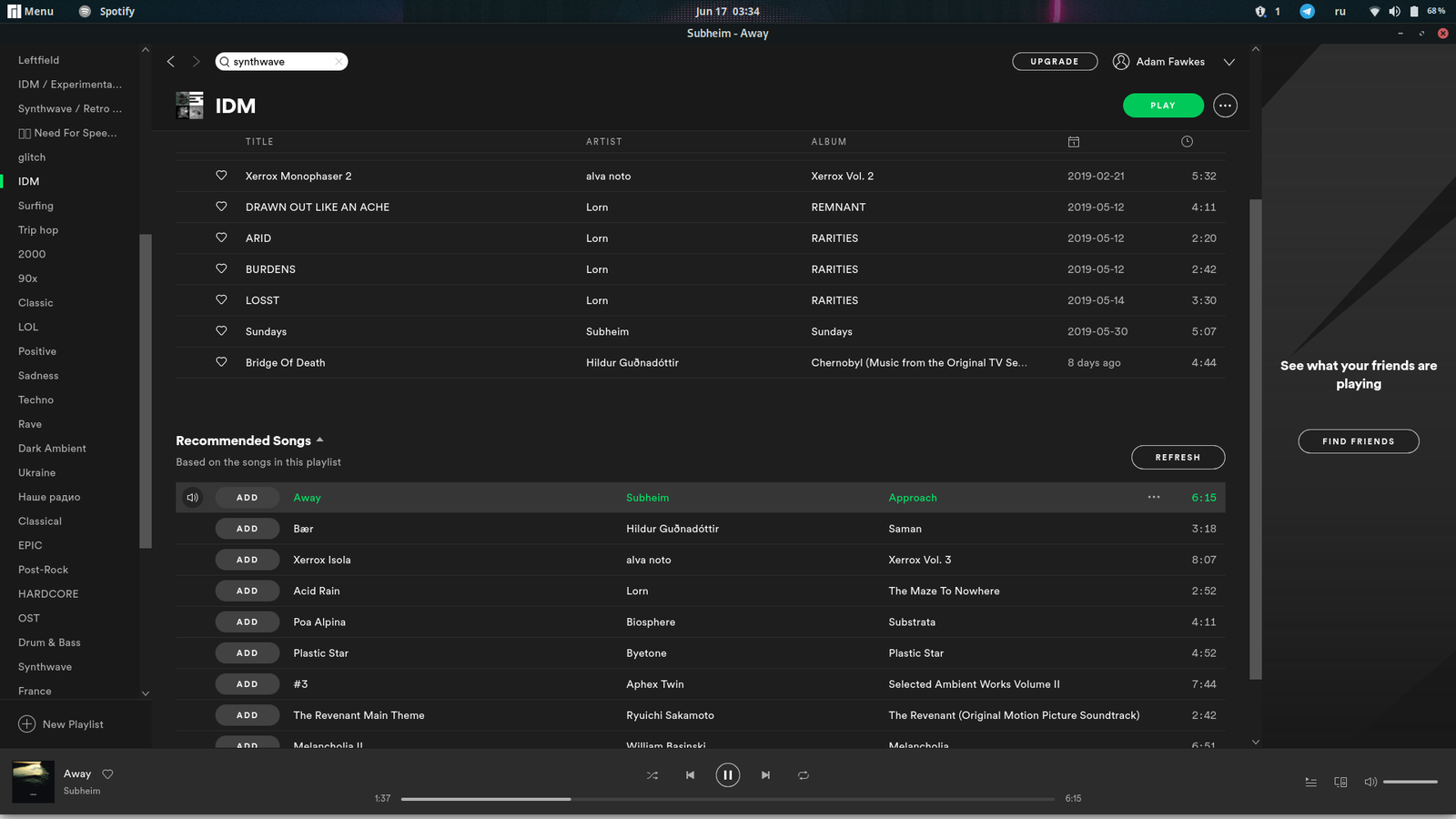
Task: Go forward with navigation arrow
Action: (196, 61)
